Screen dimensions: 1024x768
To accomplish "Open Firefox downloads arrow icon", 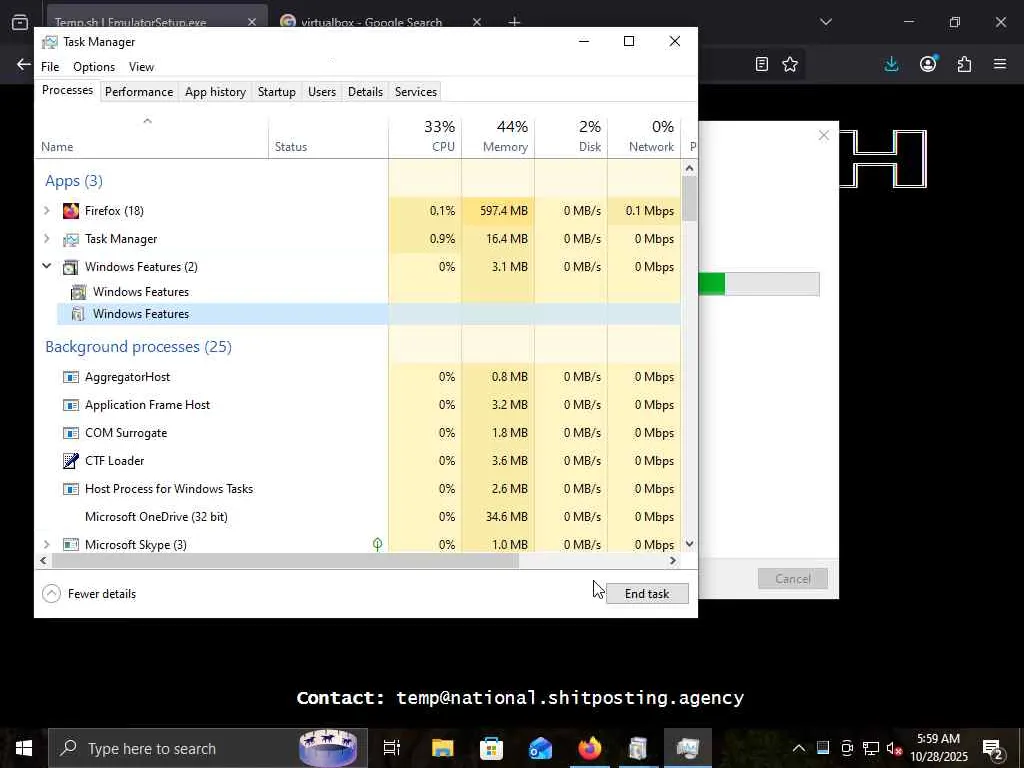I will [x=891, y=64].
